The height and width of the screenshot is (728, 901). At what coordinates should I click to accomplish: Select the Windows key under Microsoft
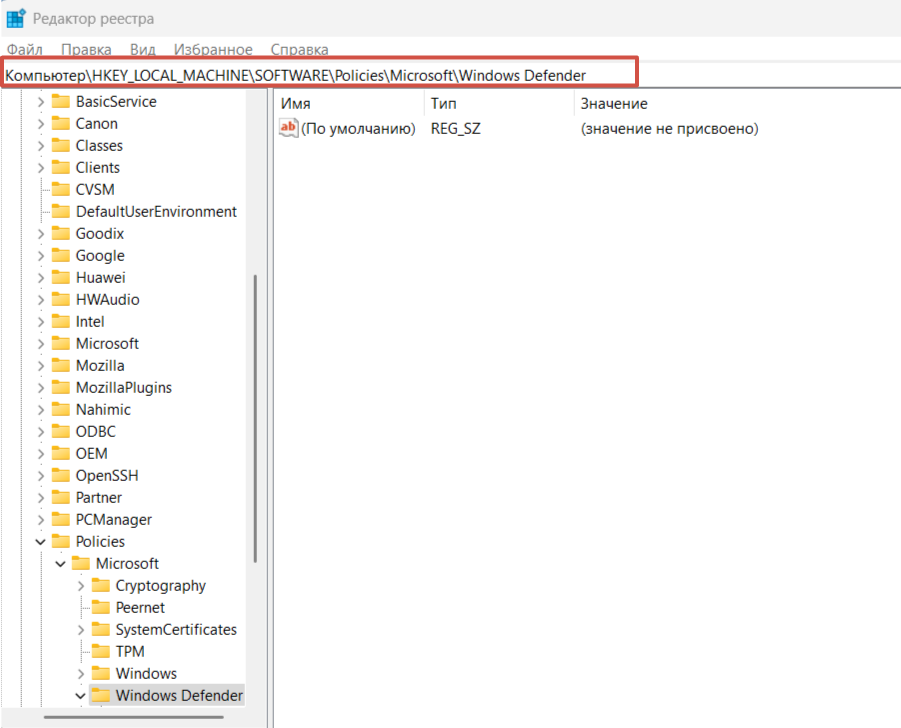click(x=146, y=673)
